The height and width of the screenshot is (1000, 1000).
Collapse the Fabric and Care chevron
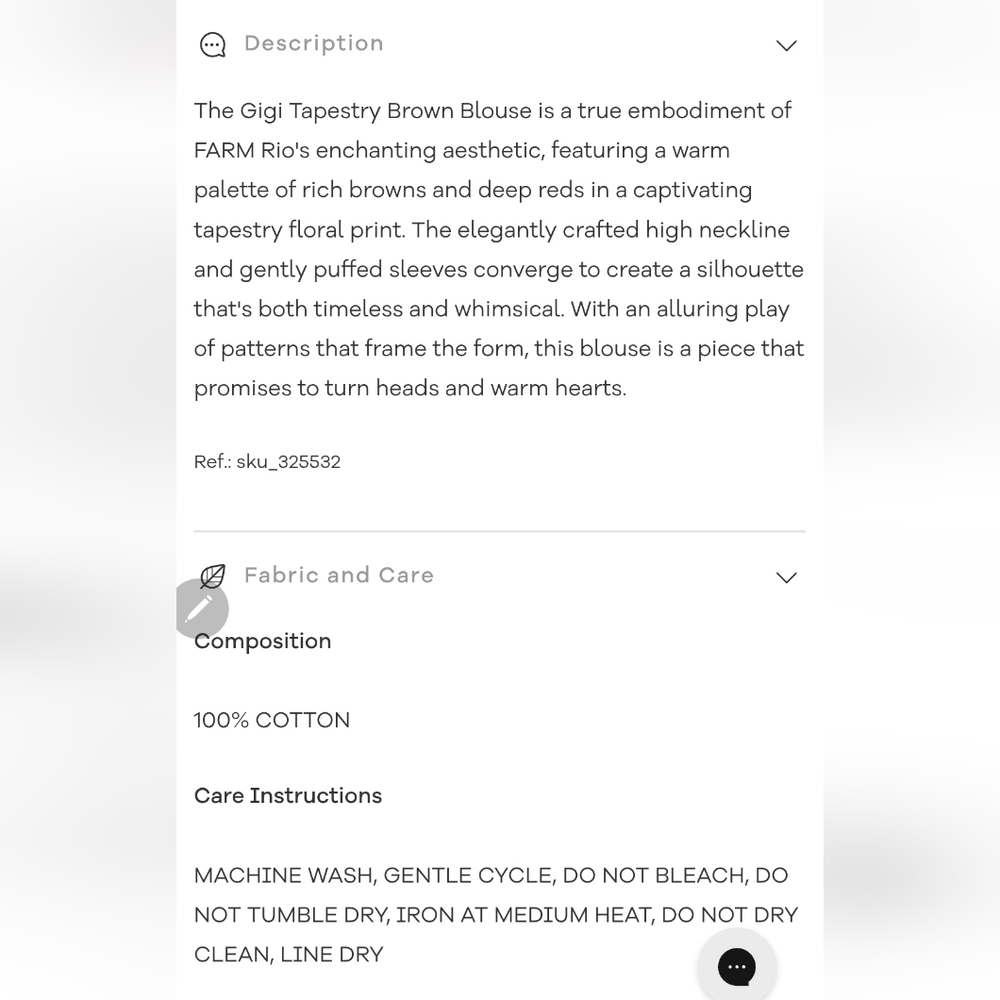pyautogui.click(x=786, y=578)
